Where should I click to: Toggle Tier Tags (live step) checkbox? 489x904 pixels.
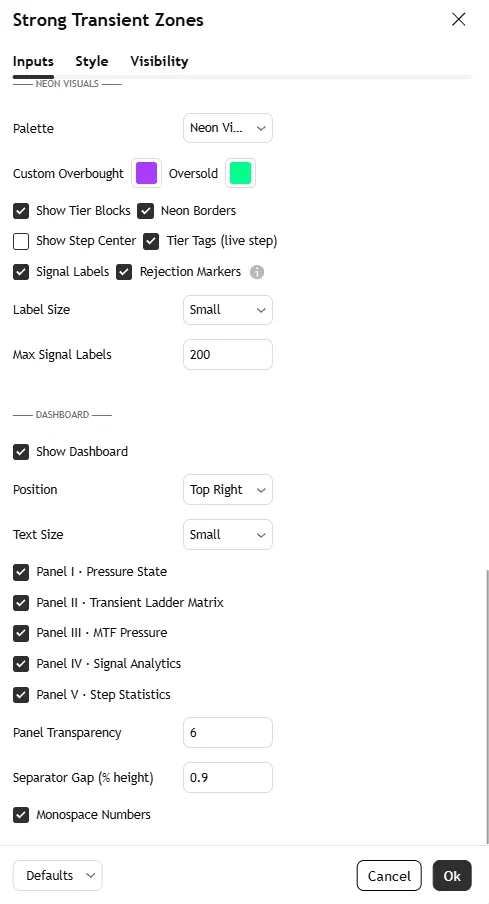pos(151,241)
